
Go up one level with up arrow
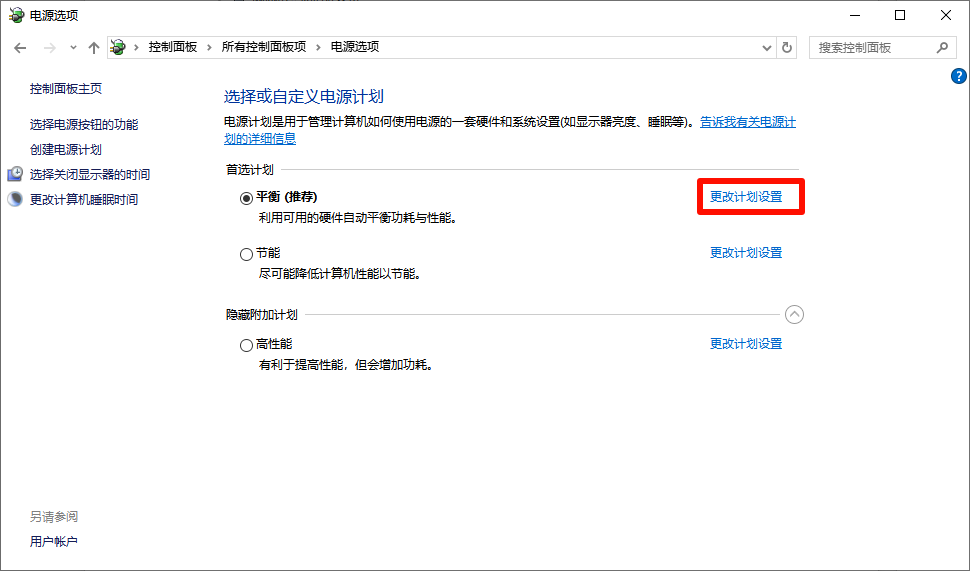pyautogui.click(x=93, y=48)
